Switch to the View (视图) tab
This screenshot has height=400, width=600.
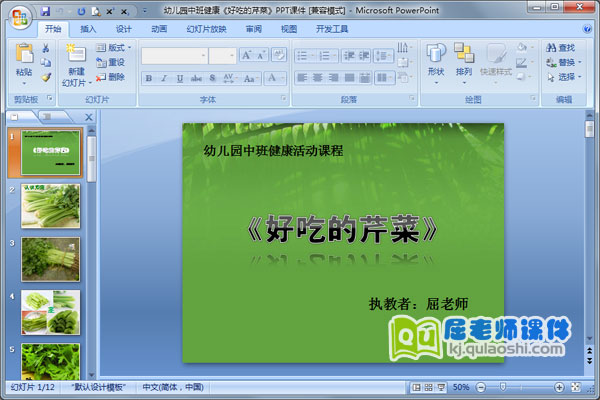(x=289, y=29)
